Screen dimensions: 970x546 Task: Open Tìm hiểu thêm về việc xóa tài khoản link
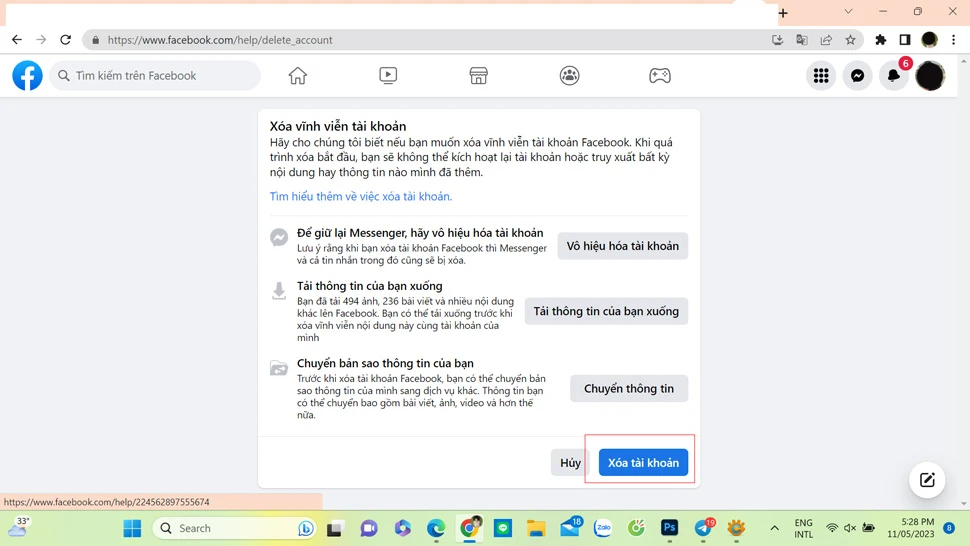[361, 196]
